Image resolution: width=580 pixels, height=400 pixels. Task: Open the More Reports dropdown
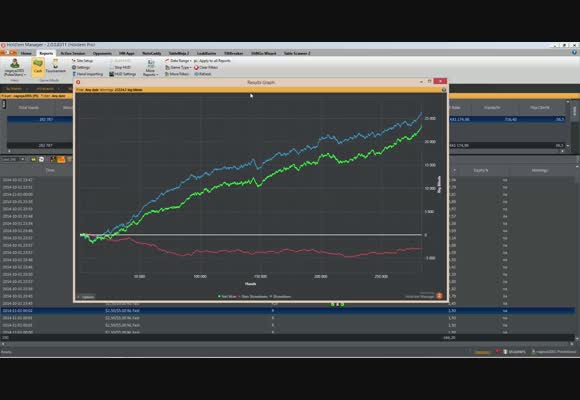[x=150, y=68]
